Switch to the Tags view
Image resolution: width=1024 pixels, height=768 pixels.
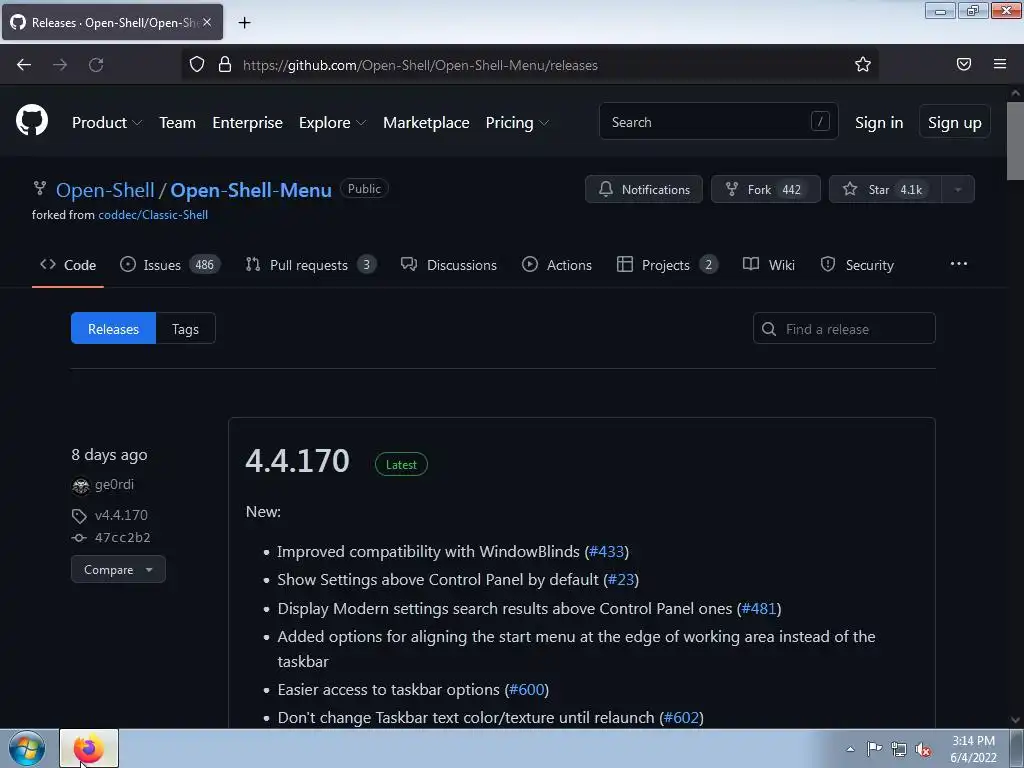point(185,328)
